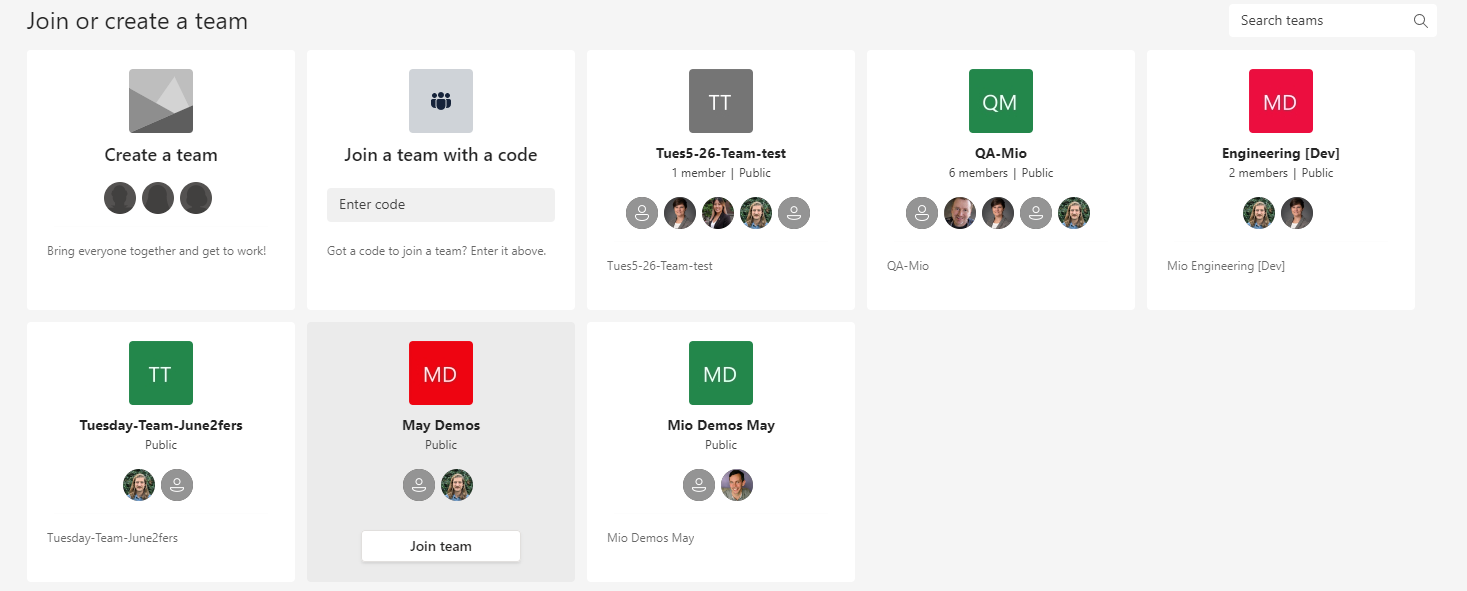The height and width of the screenshot is (591, 1467).
Task: Select the join-with-code people icon
Action: (440, 100)
